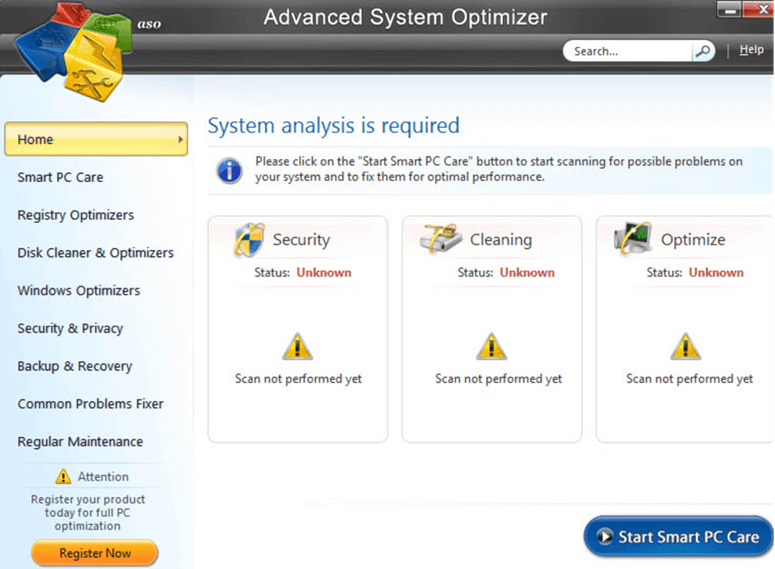
Task: Click the Register Now button
Action: pyautogui.click(x=95, y=553)
